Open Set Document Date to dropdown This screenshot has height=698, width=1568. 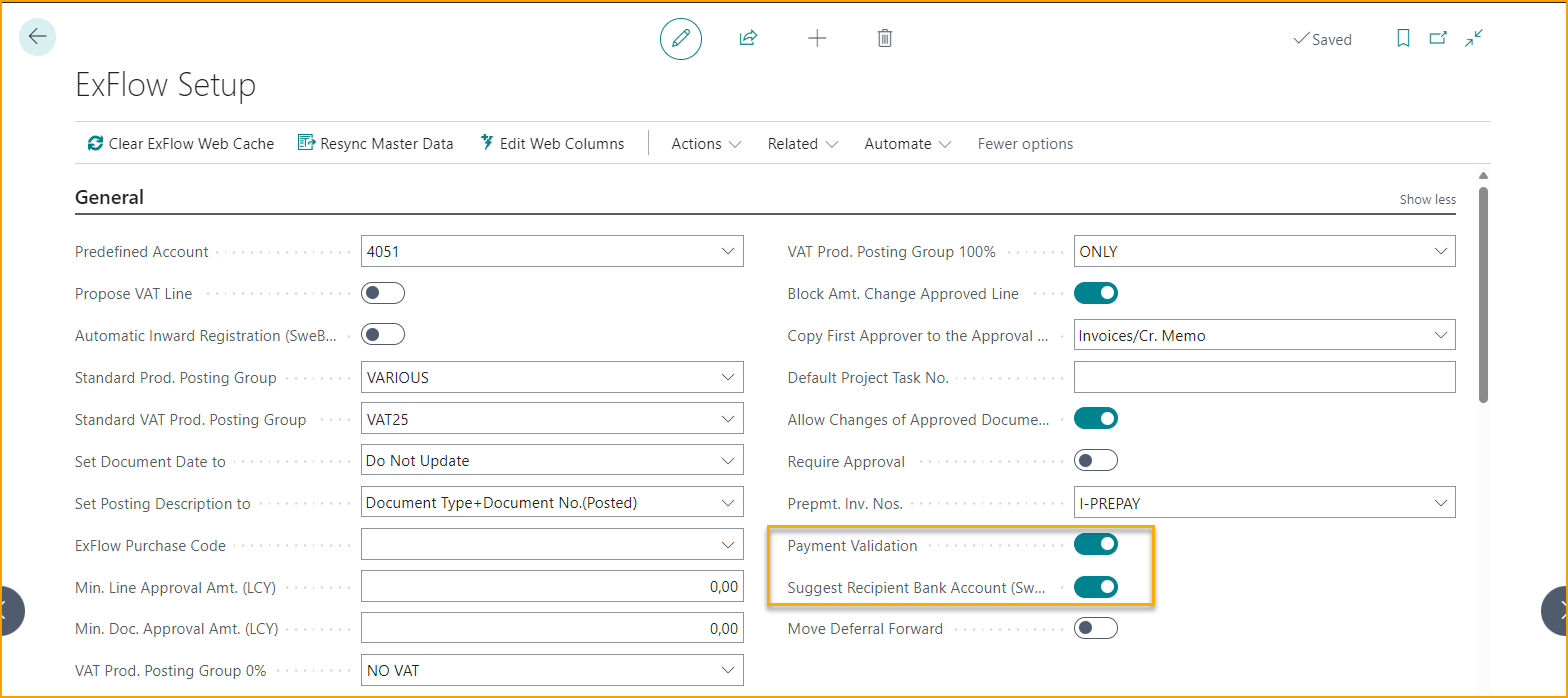(x=728, y=461)
